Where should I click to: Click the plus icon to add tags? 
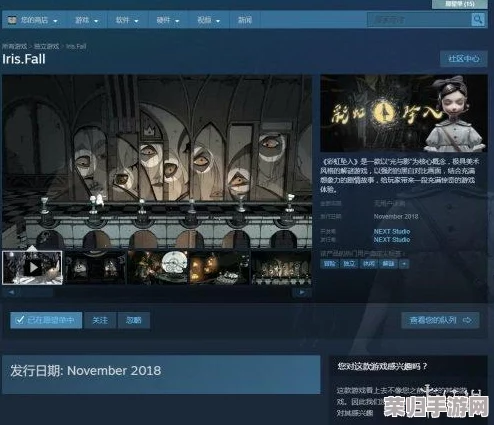click(404, 264)
